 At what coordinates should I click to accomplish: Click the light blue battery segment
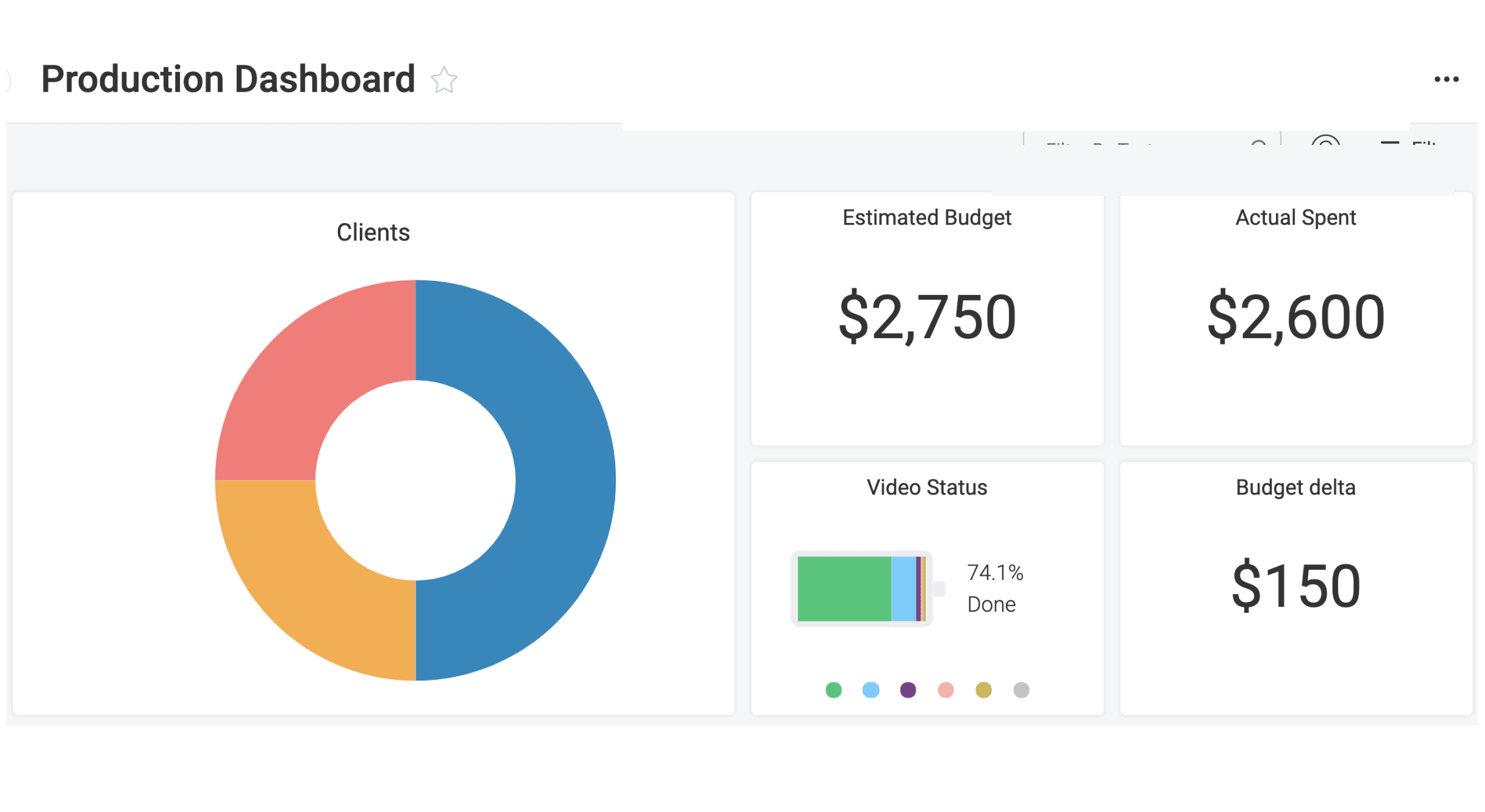[904, 588]
